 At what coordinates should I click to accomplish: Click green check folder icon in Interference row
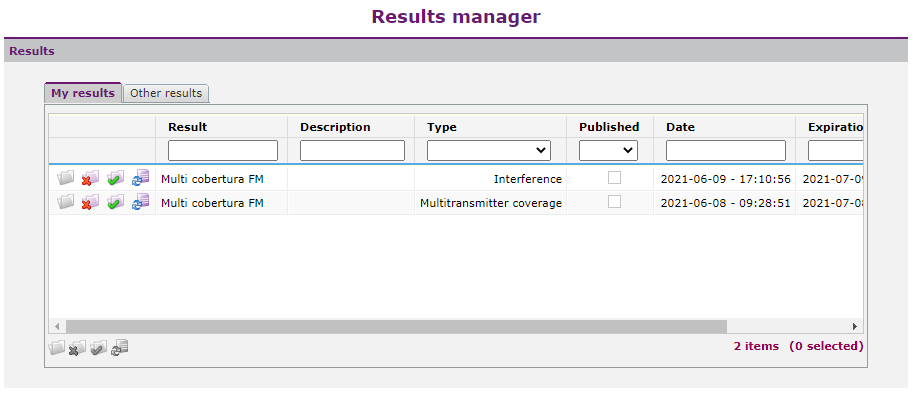(x=115, y=178)
